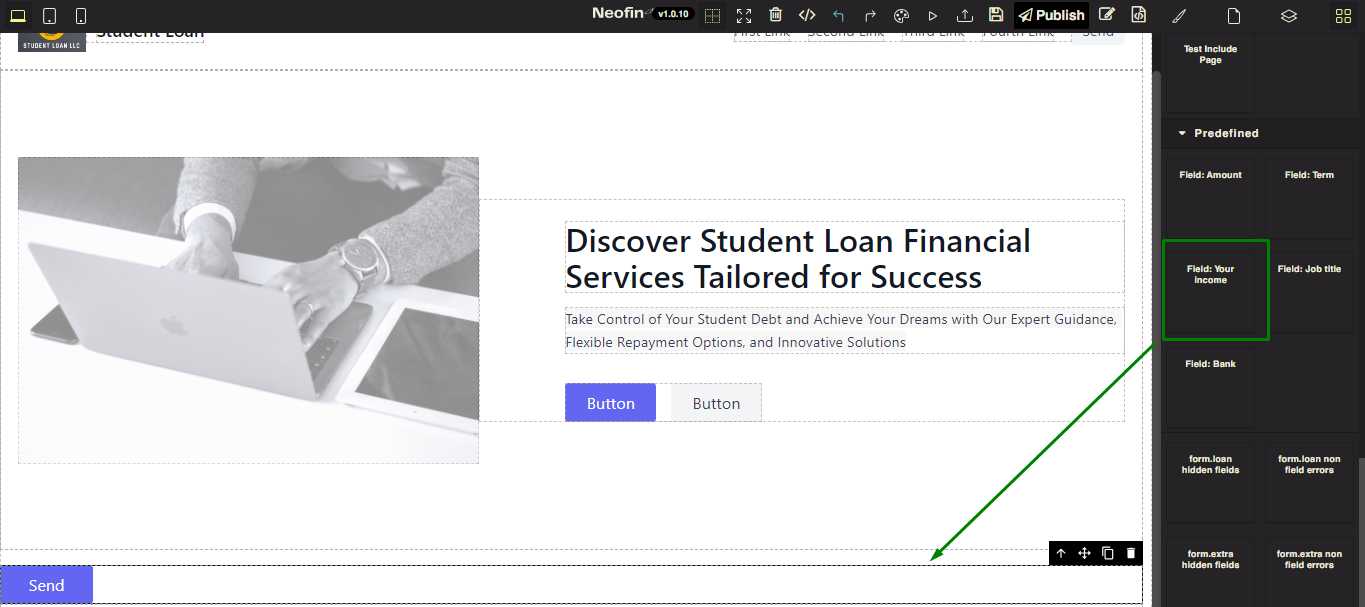The height and width of the screenshot is (607, 1365).
Task: Select the Field: Term block
Action: (x=1309, y=198)
